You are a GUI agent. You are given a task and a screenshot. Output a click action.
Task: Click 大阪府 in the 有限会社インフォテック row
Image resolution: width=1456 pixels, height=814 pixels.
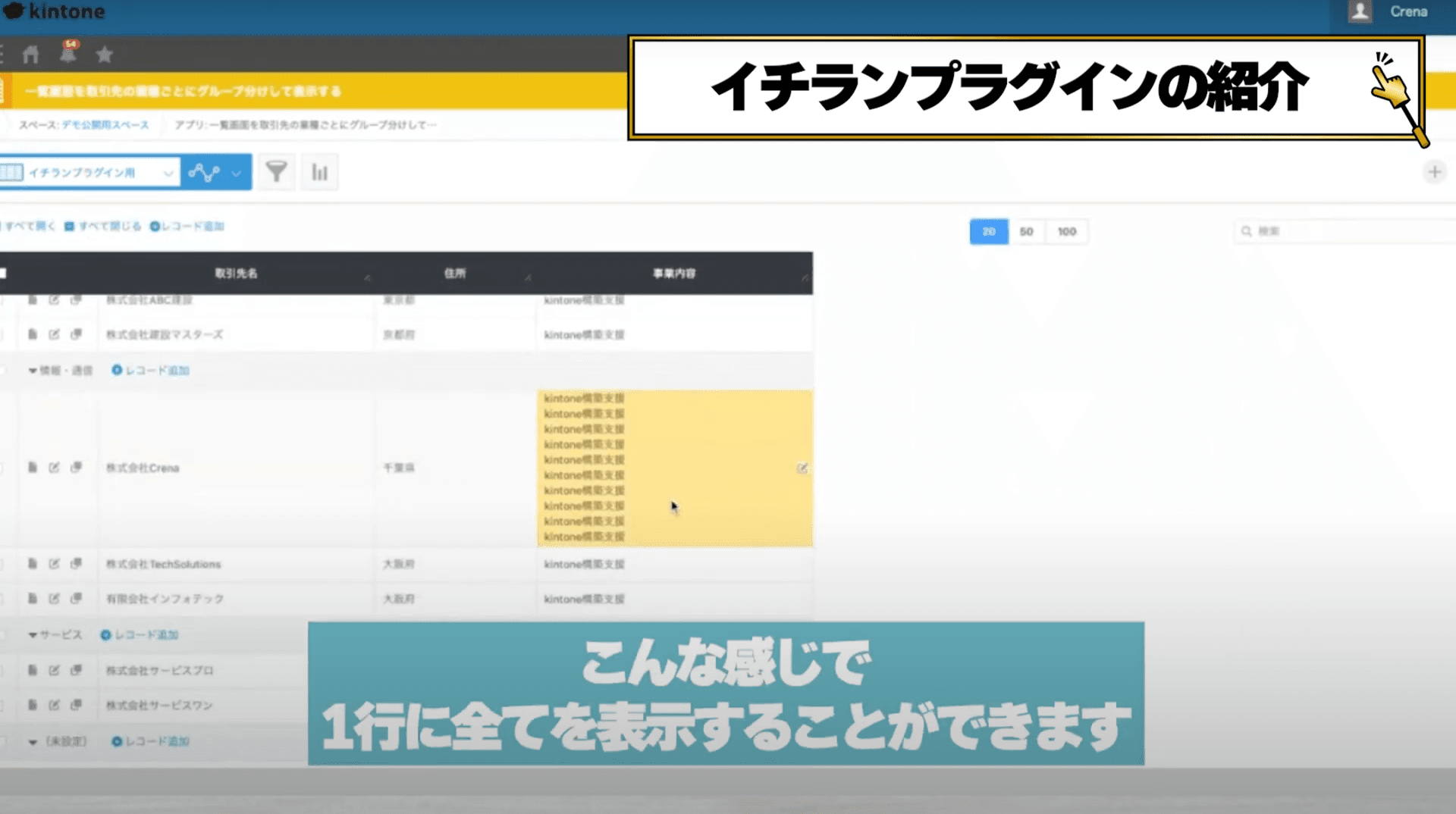coord(399,599)
